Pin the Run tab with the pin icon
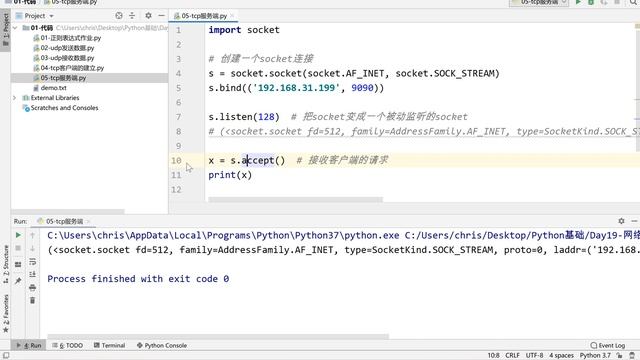640x360 pixels. click(x=18, y=280)
